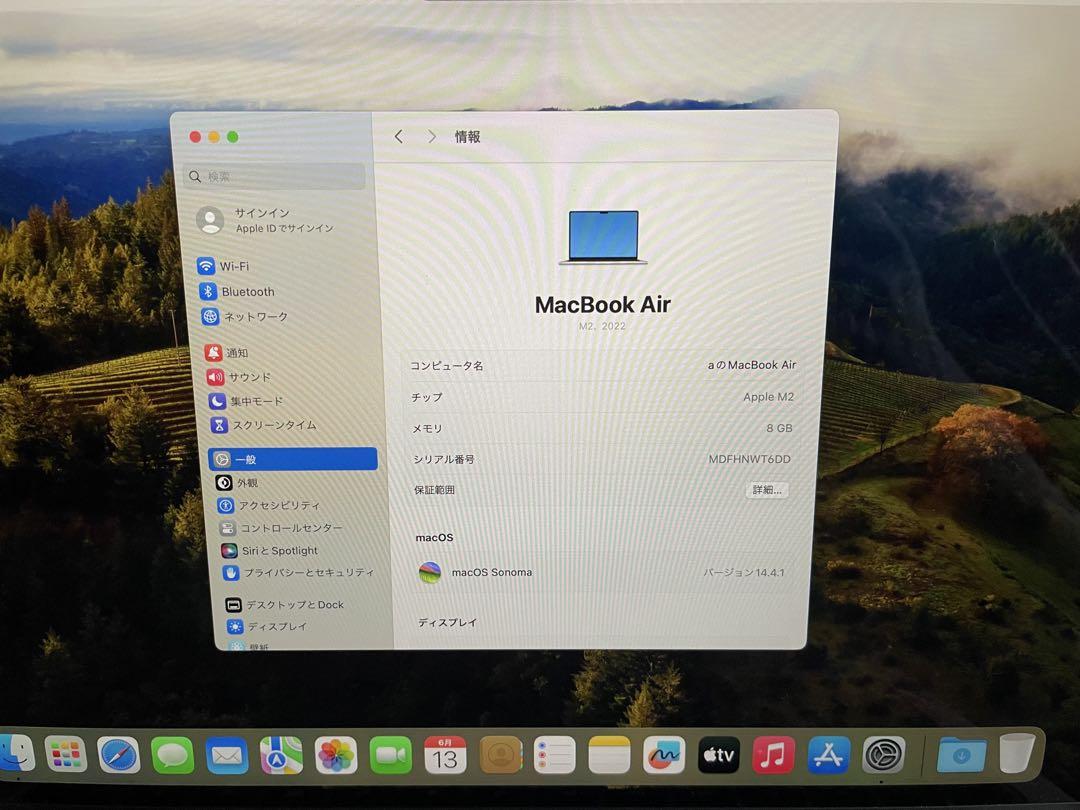This screenshot has height=810, width=1080.
Task: Open Trash from the Dock
Action: pyautogui.click(x=1017, y=754)
